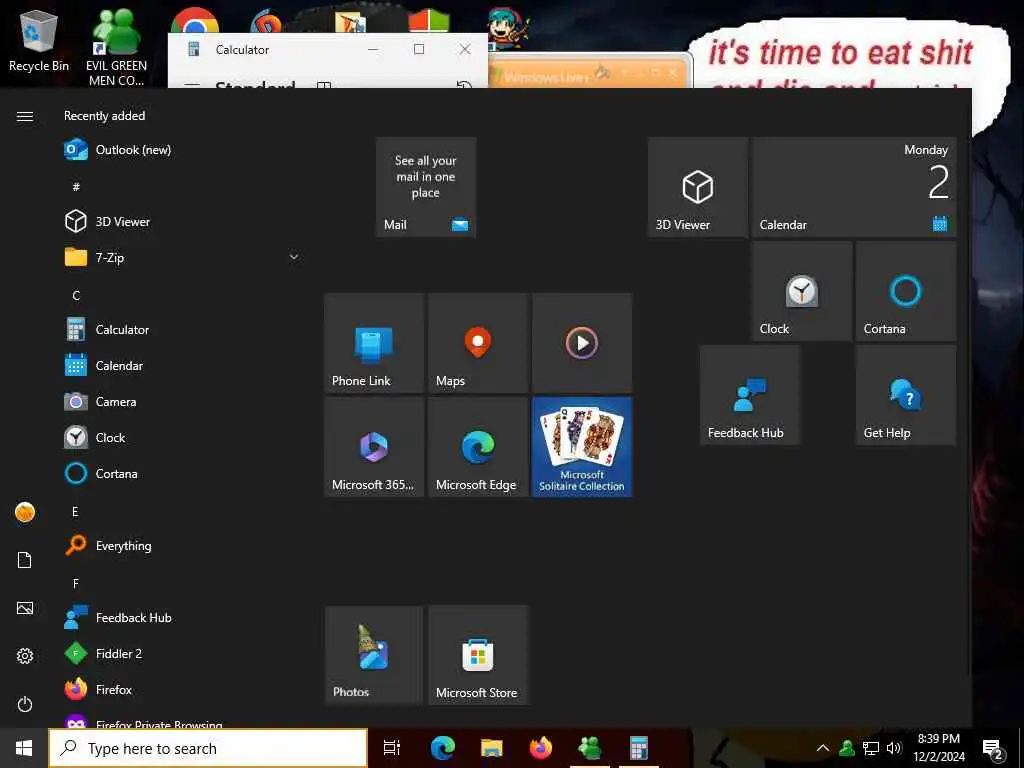Viewport: 1024px width, 768px height.
Task: Switch to Calculator on the taskbar
Action: 639,748
